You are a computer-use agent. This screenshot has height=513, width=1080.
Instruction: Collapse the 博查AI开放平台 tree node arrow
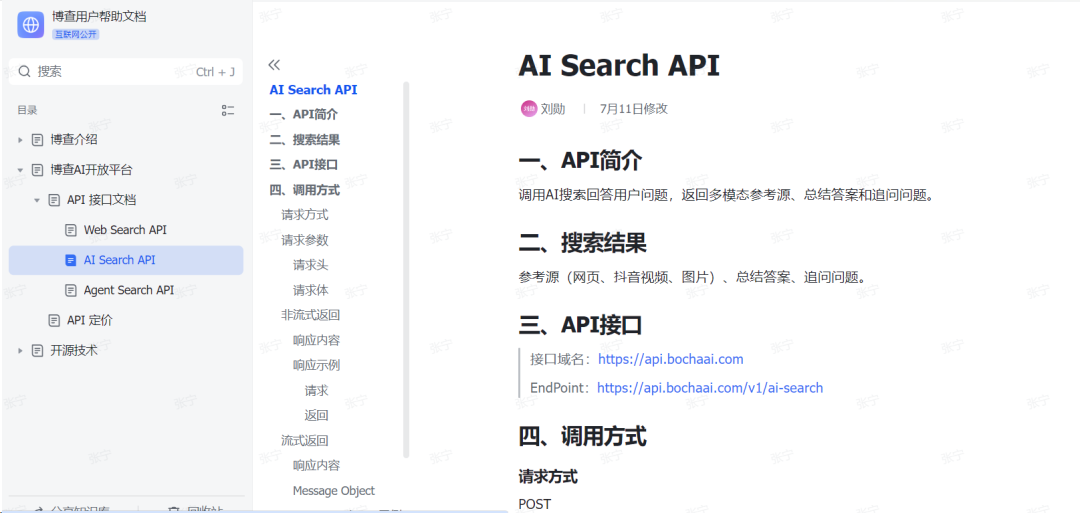click(21, 170)
